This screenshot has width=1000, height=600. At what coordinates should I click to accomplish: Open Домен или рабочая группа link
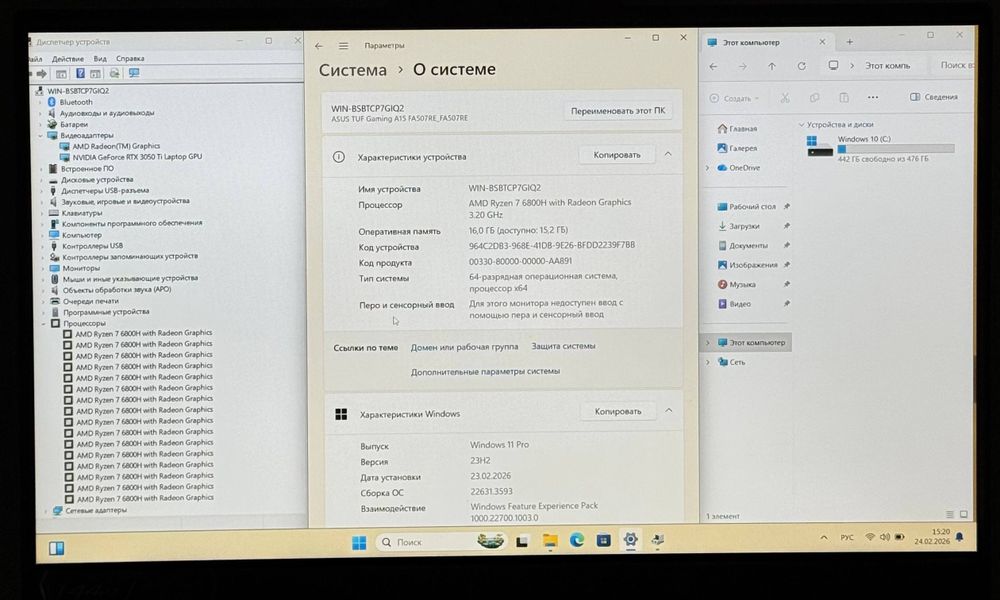point(464,347)
